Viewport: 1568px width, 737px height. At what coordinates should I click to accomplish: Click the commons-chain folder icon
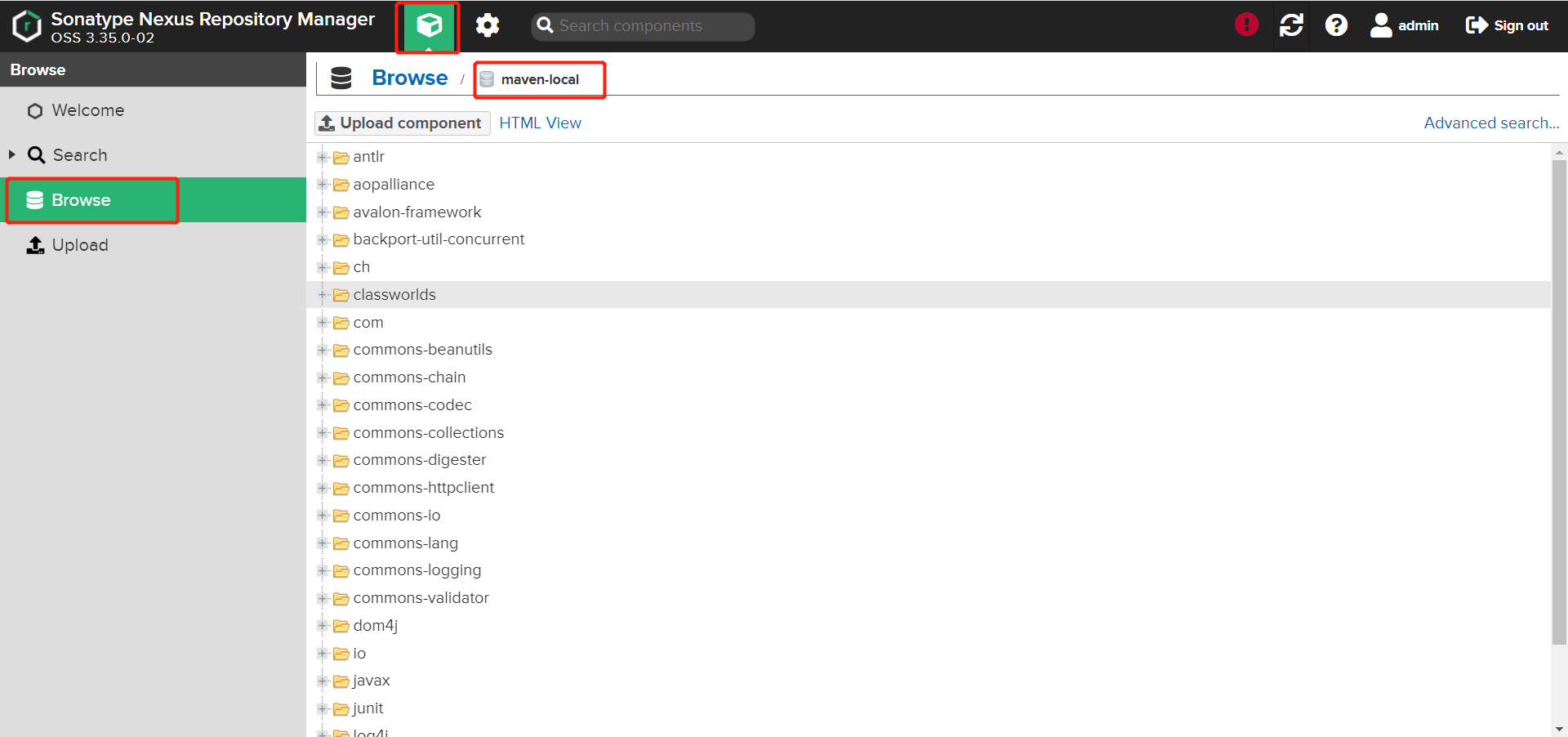click(x=341, y=378)
